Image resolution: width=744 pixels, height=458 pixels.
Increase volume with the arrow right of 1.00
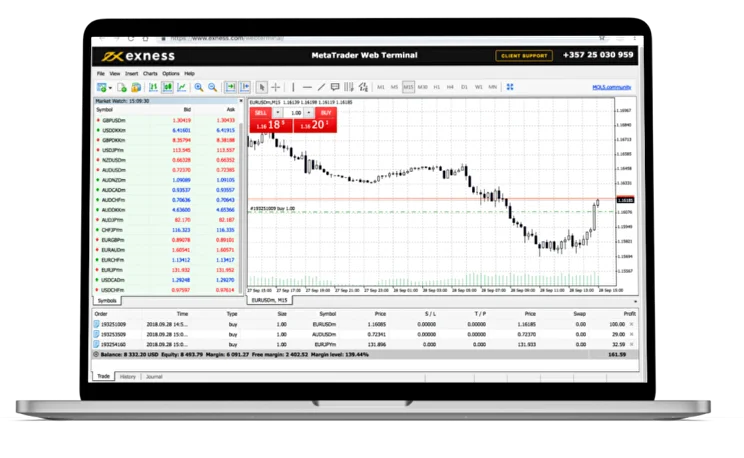(x=309, y=112)
